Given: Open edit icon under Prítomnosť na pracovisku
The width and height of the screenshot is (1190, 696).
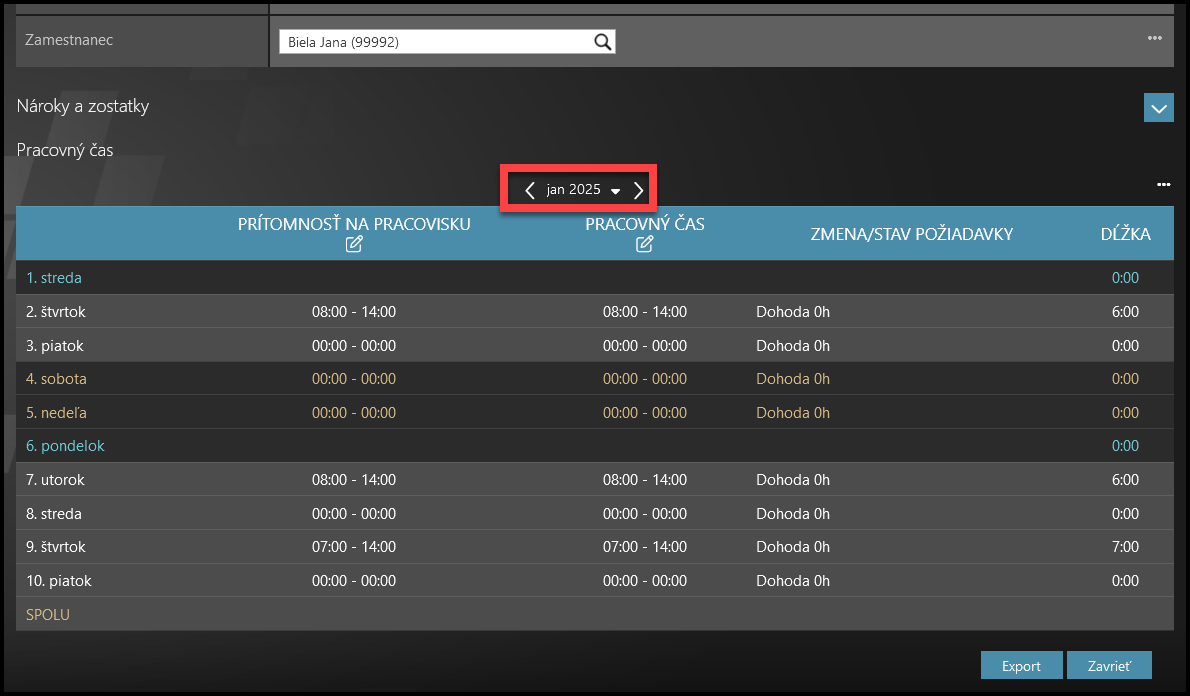Looking at the screenshot, I should (354, 245).
